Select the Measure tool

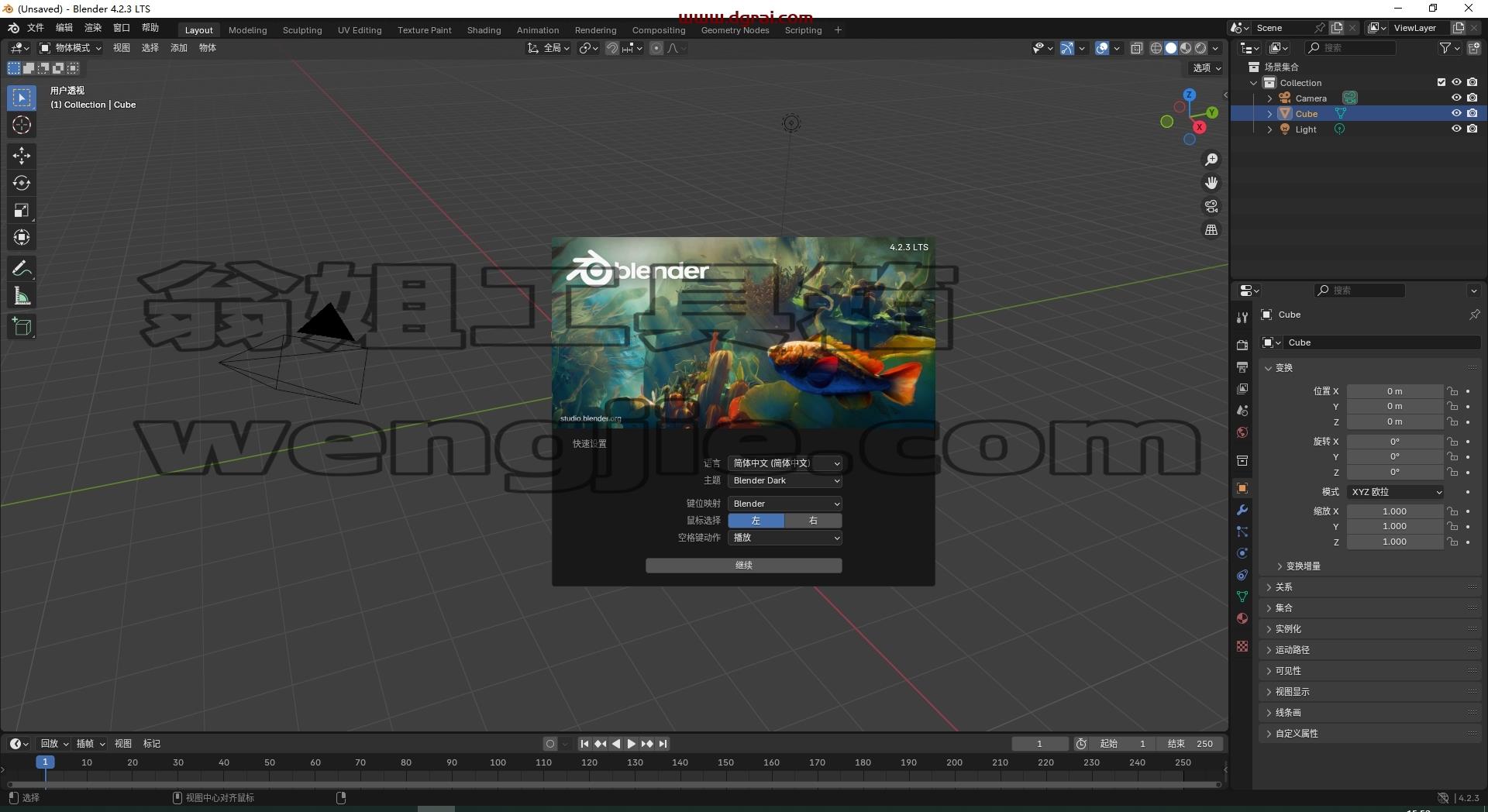click(22, 296)
